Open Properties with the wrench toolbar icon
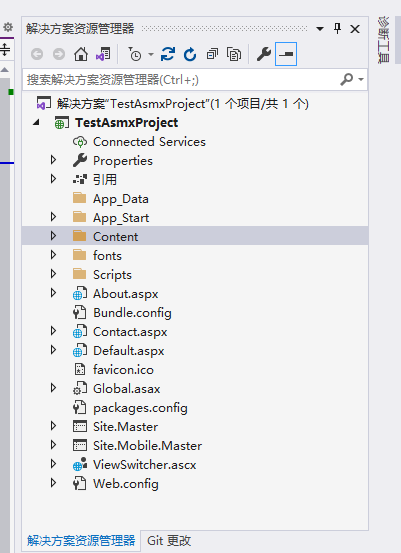This screenshot has width=401, height=553. 263,54
